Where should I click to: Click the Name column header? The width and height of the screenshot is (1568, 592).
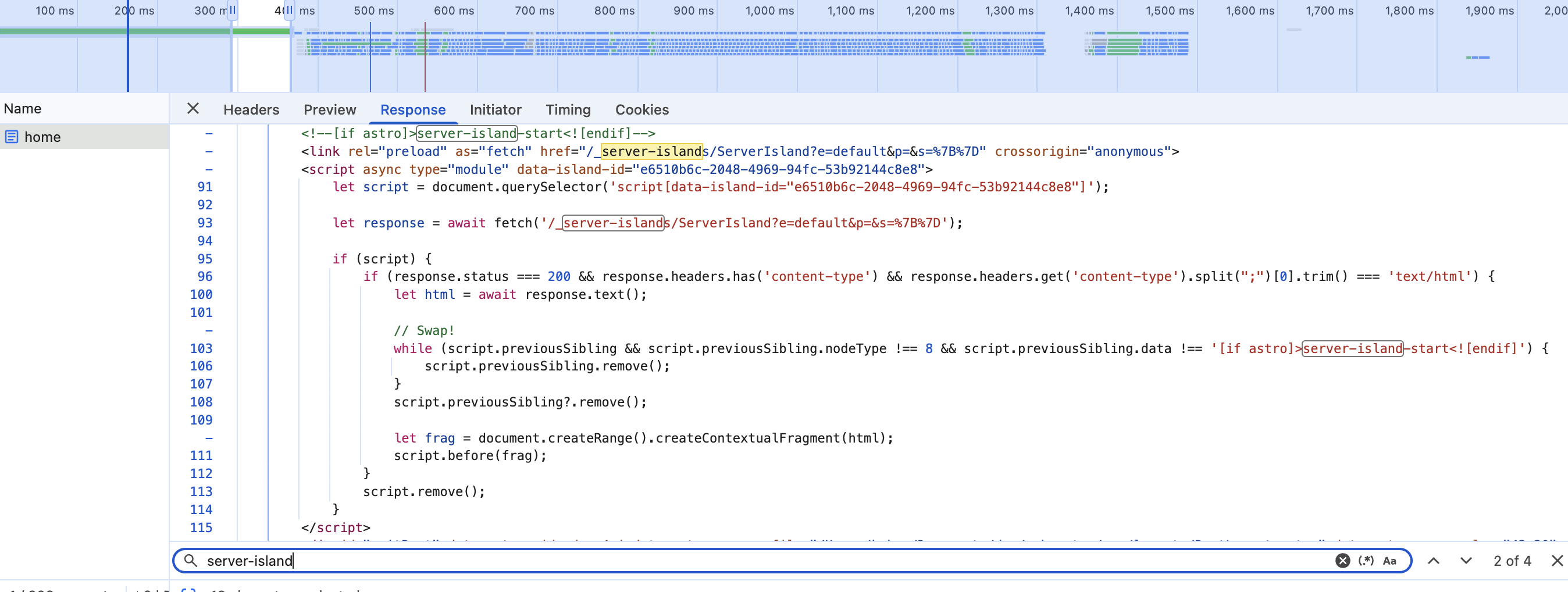pos(23,109)
